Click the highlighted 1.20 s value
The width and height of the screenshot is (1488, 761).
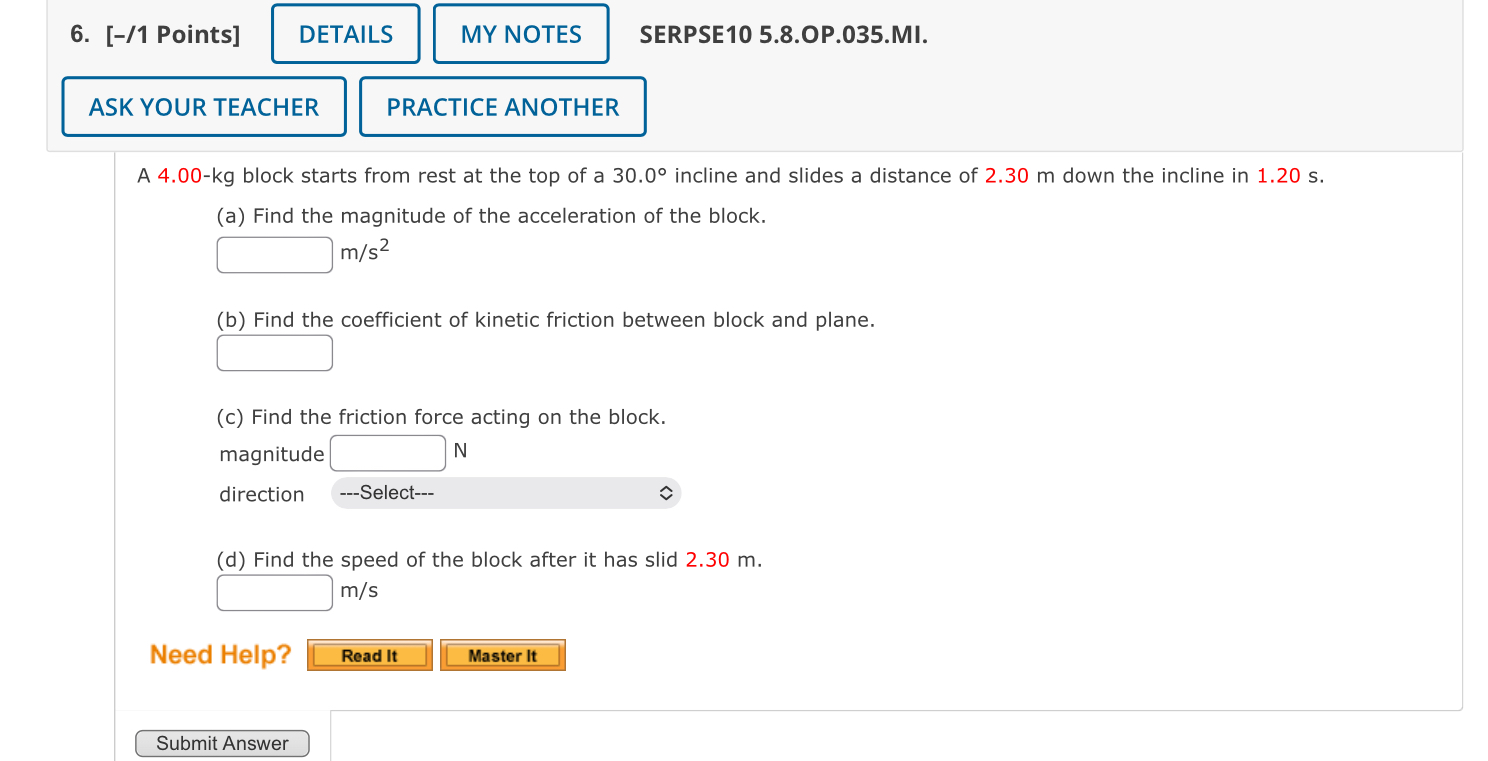[x=1278, y=175]
